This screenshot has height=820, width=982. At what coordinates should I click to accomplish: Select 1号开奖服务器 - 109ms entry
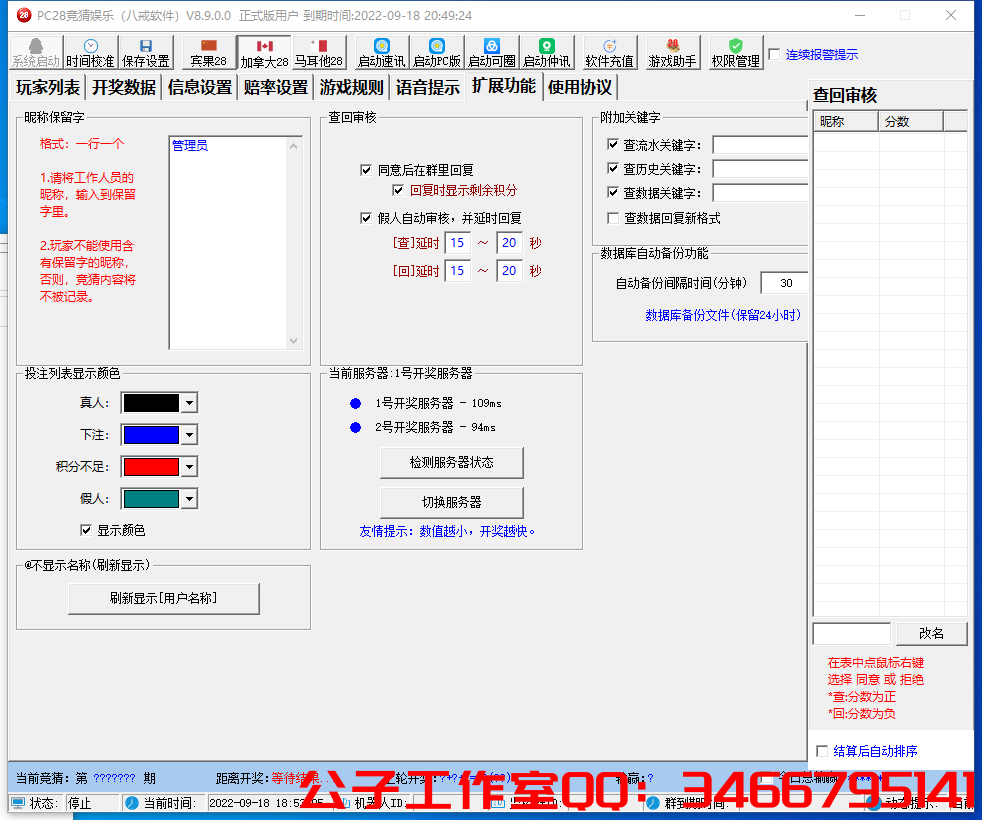438,403
